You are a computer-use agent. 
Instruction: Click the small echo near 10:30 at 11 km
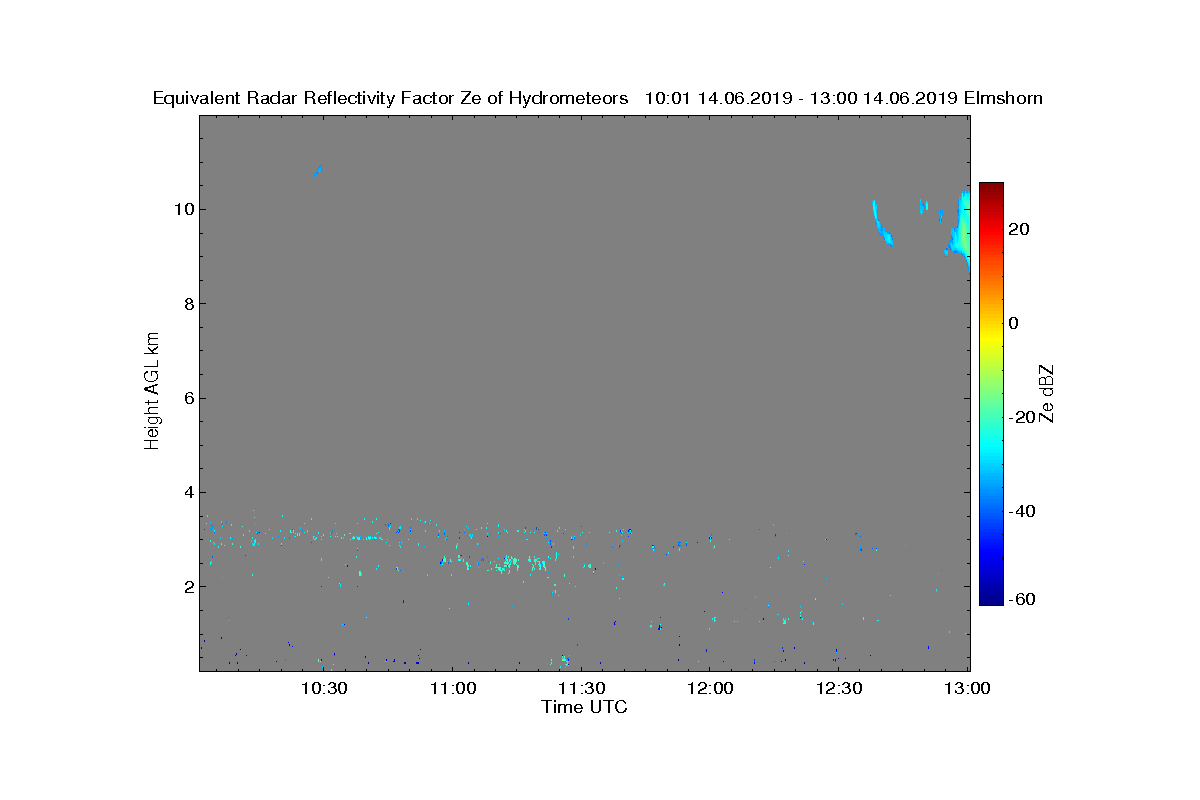coord(317,171)
